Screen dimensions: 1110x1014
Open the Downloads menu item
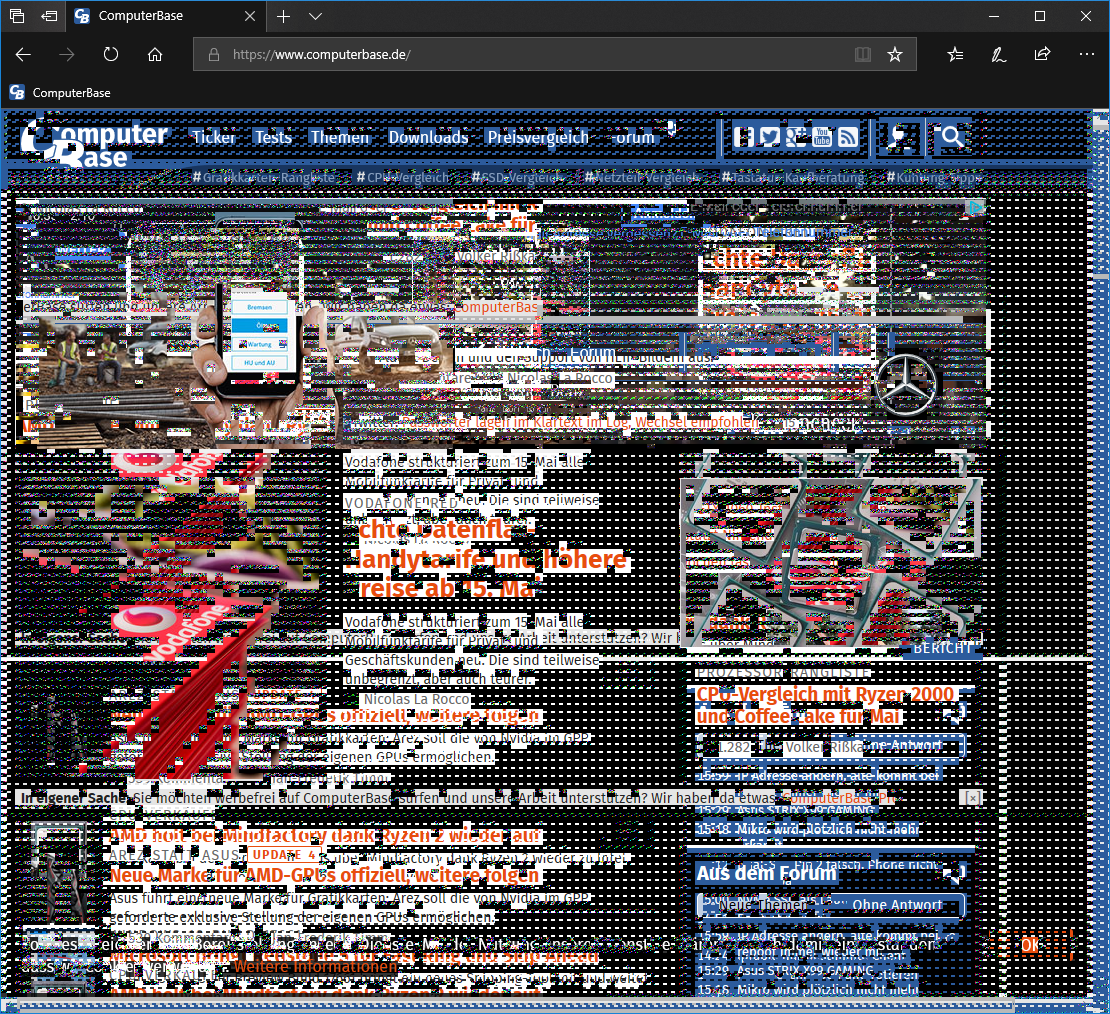click(x=428, y=137)
